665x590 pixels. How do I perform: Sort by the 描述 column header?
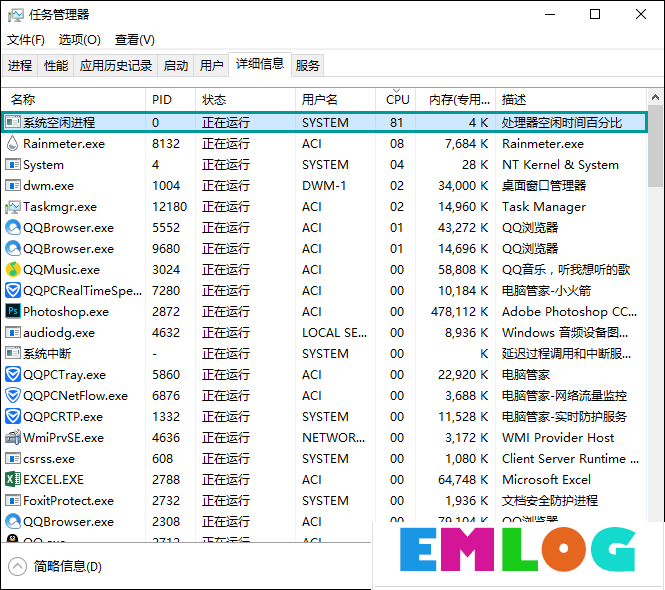[571, 100]
